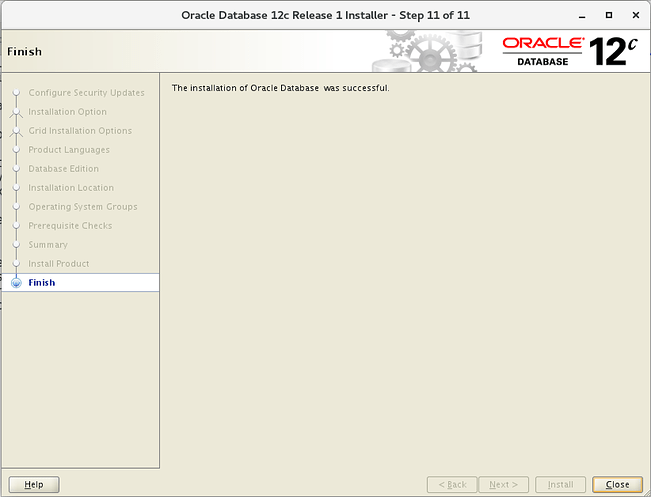Screen dimensions: 651x497
Task: Open the Help button
Action: pos(34,484)
